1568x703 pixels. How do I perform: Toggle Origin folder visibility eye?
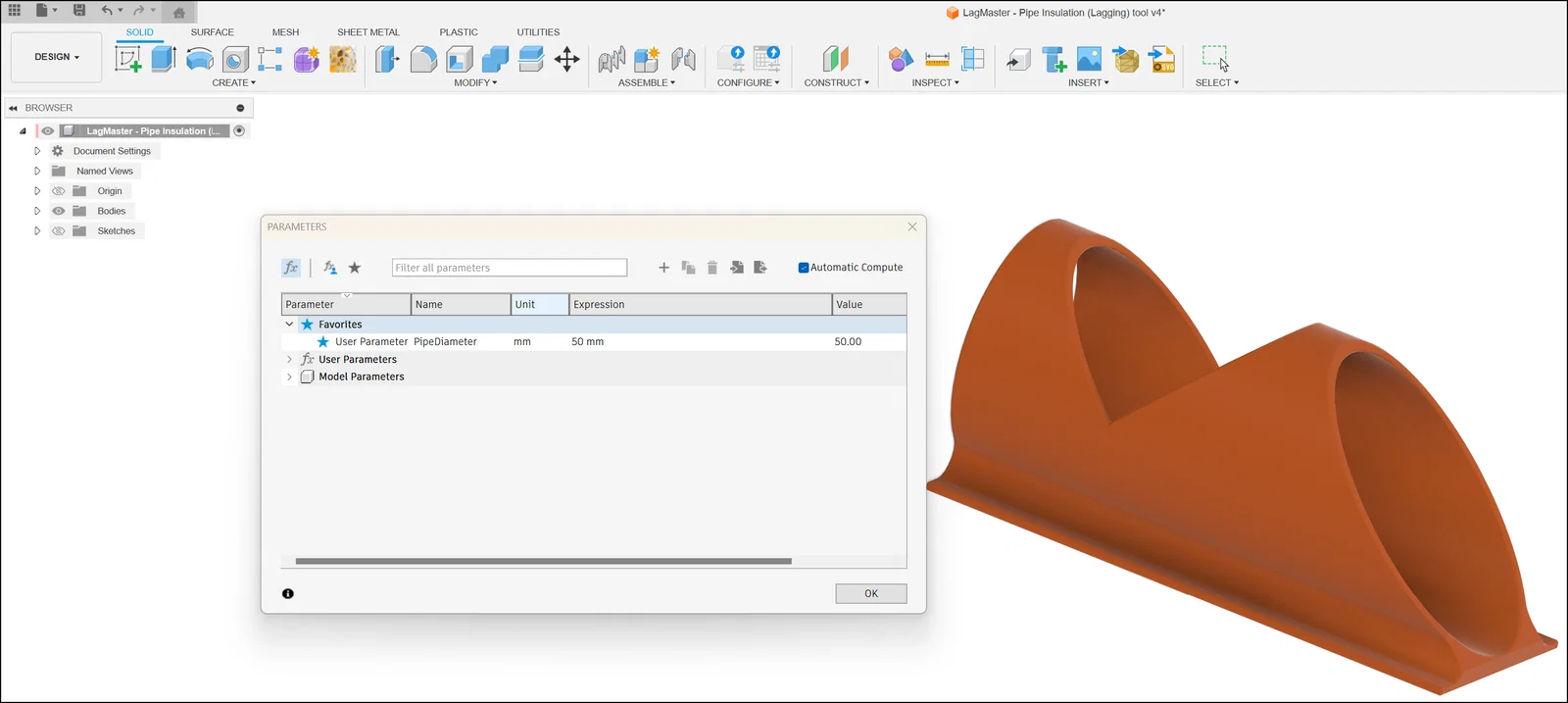pyautogui.click(x=59, y=191)
